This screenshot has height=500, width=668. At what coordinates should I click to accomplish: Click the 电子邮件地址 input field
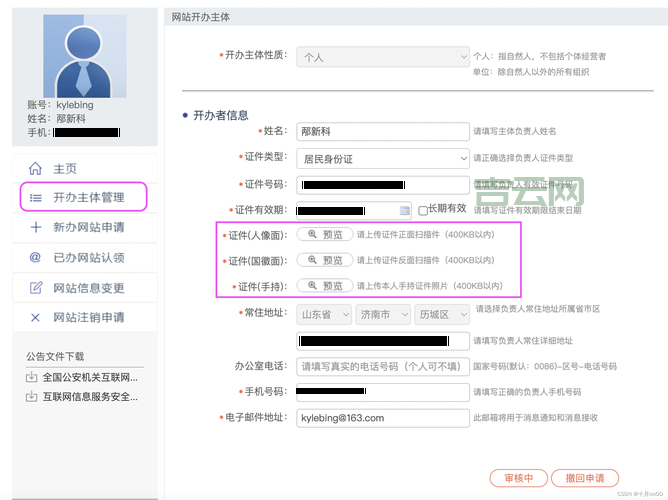383,418
